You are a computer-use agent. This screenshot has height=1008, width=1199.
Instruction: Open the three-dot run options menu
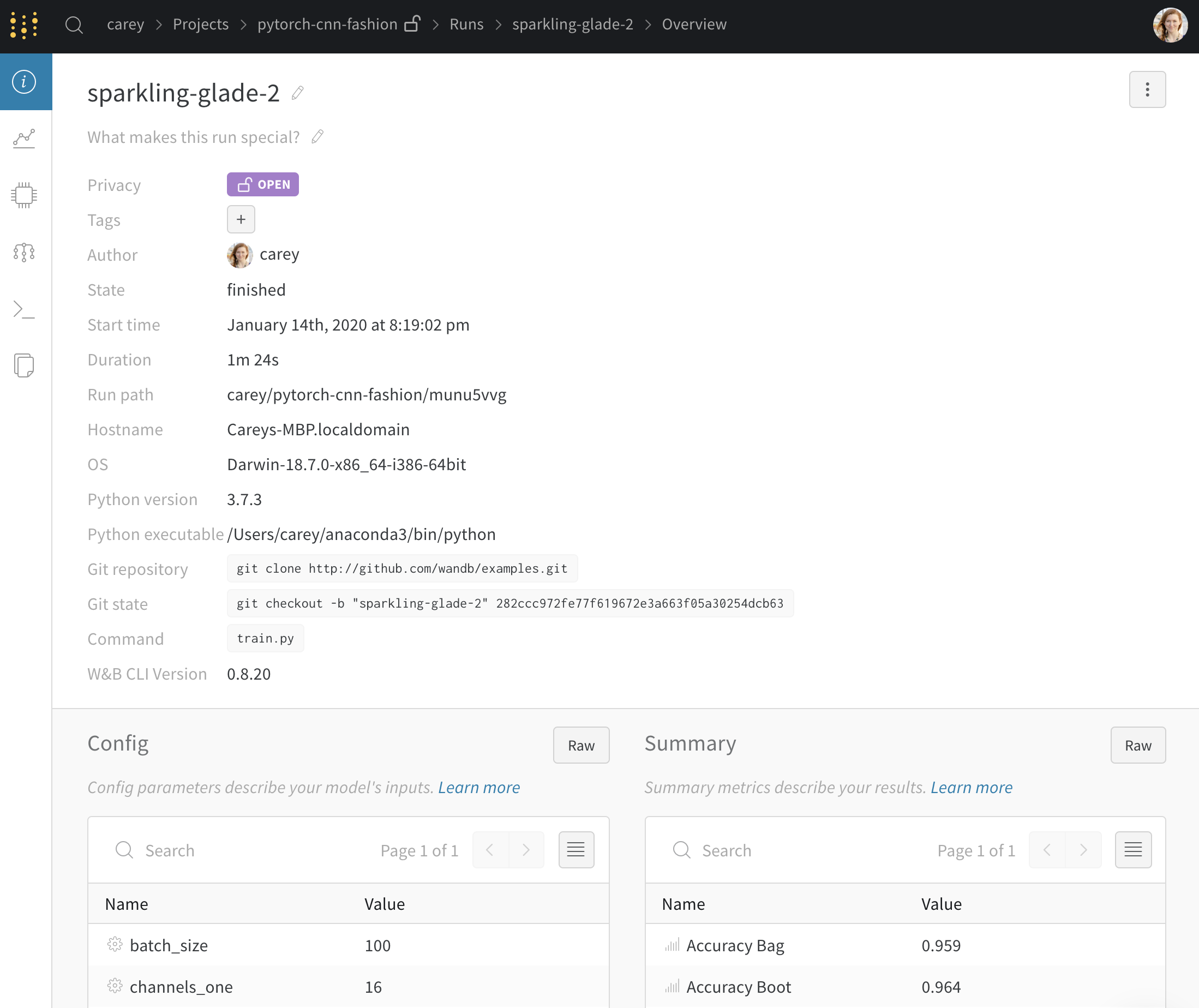point(1147,89)
